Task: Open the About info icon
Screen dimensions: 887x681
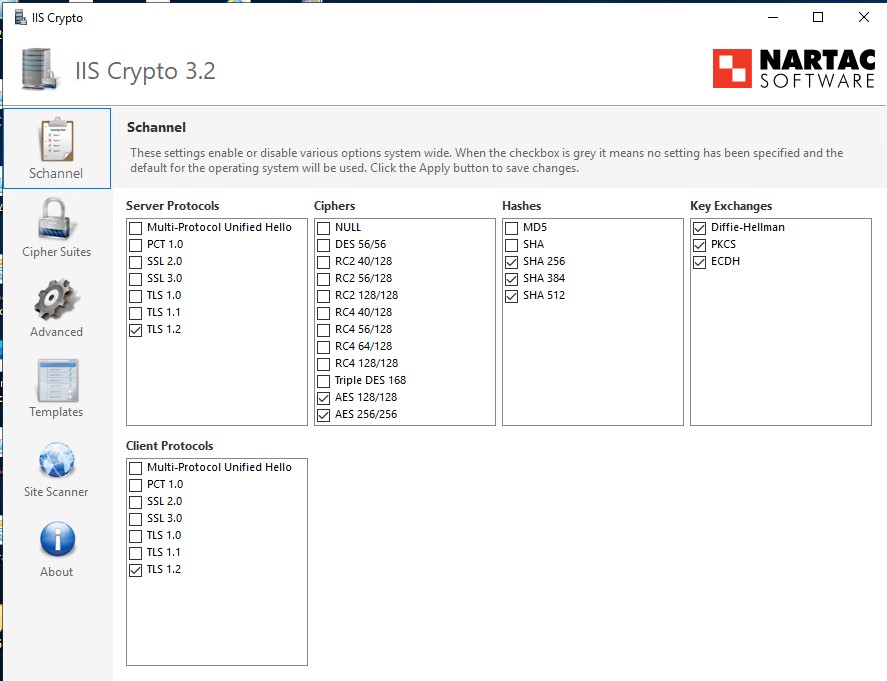Action: click(57, 540)
